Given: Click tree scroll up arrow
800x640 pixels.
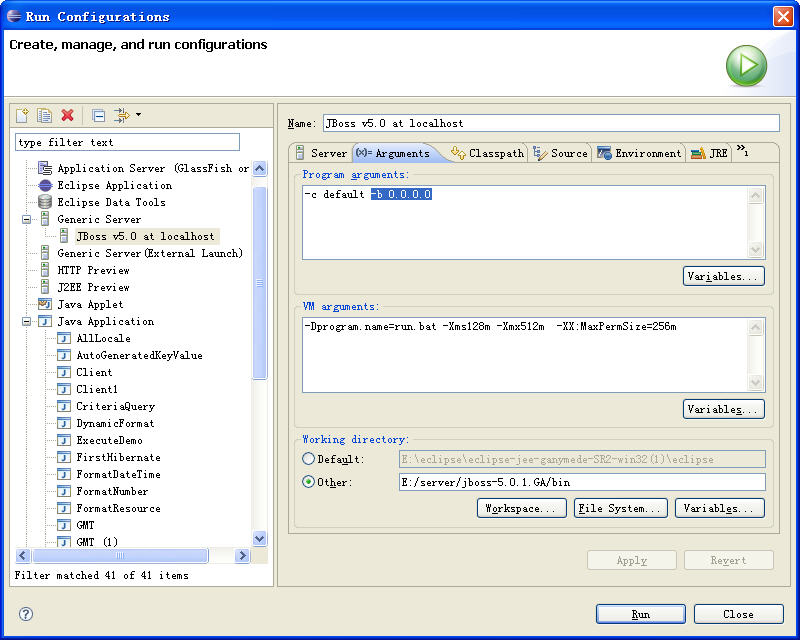Looking at the screenshot, I should (260, 168).
